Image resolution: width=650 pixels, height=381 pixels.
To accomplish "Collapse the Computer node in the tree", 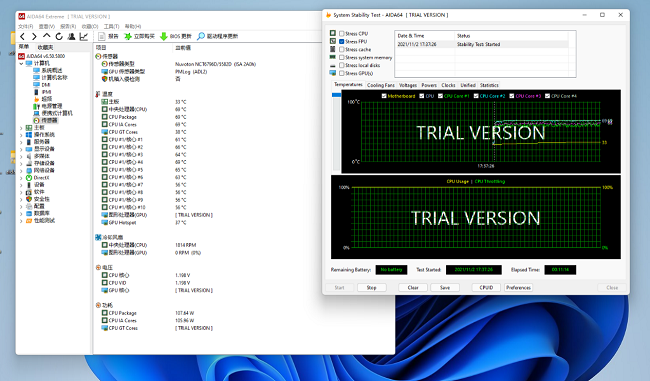I will click(21, 63).
